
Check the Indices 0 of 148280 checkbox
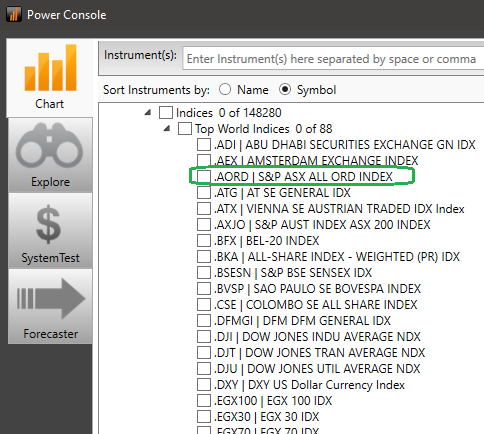tap(166, 113)
